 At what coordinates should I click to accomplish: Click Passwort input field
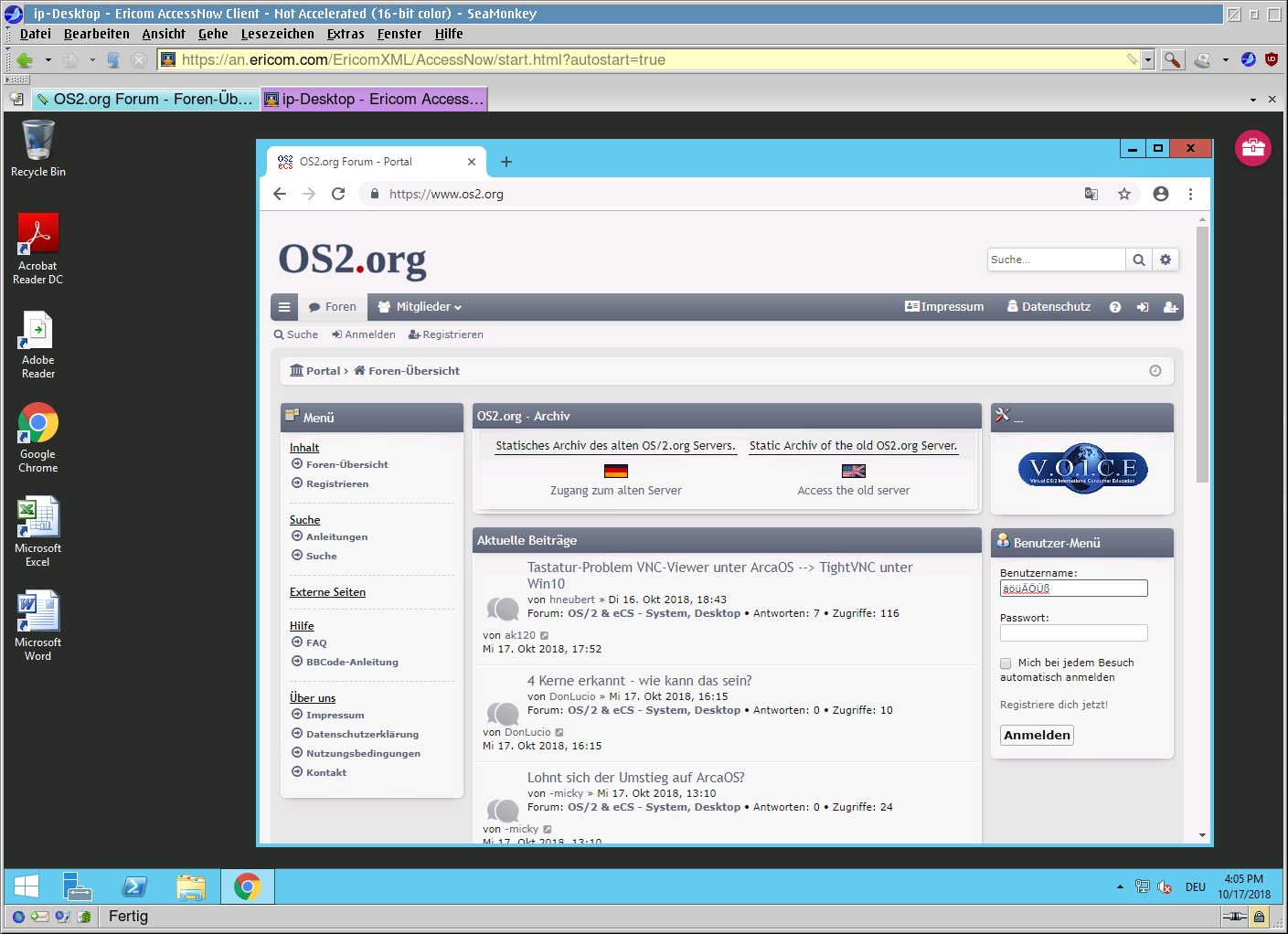coord(1074,633)
